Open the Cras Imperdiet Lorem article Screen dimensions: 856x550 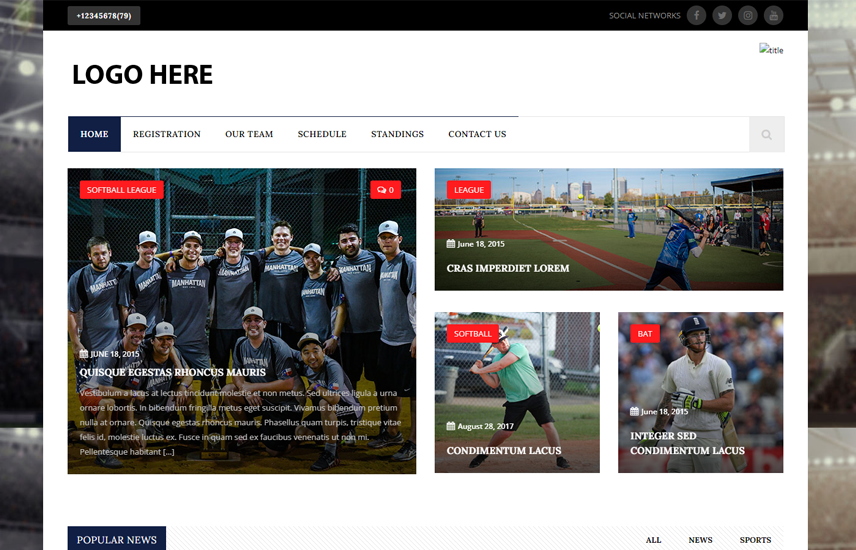point(508,268)
